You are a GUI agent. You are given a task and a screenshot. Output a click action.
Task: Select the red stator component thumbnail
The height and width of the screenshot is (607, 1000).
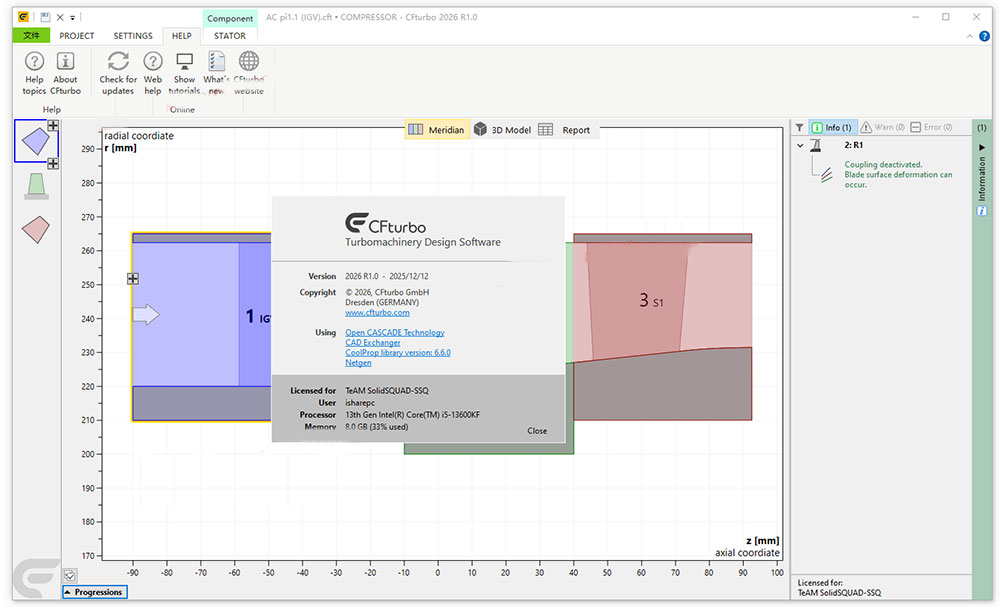(x=36, y=229)
